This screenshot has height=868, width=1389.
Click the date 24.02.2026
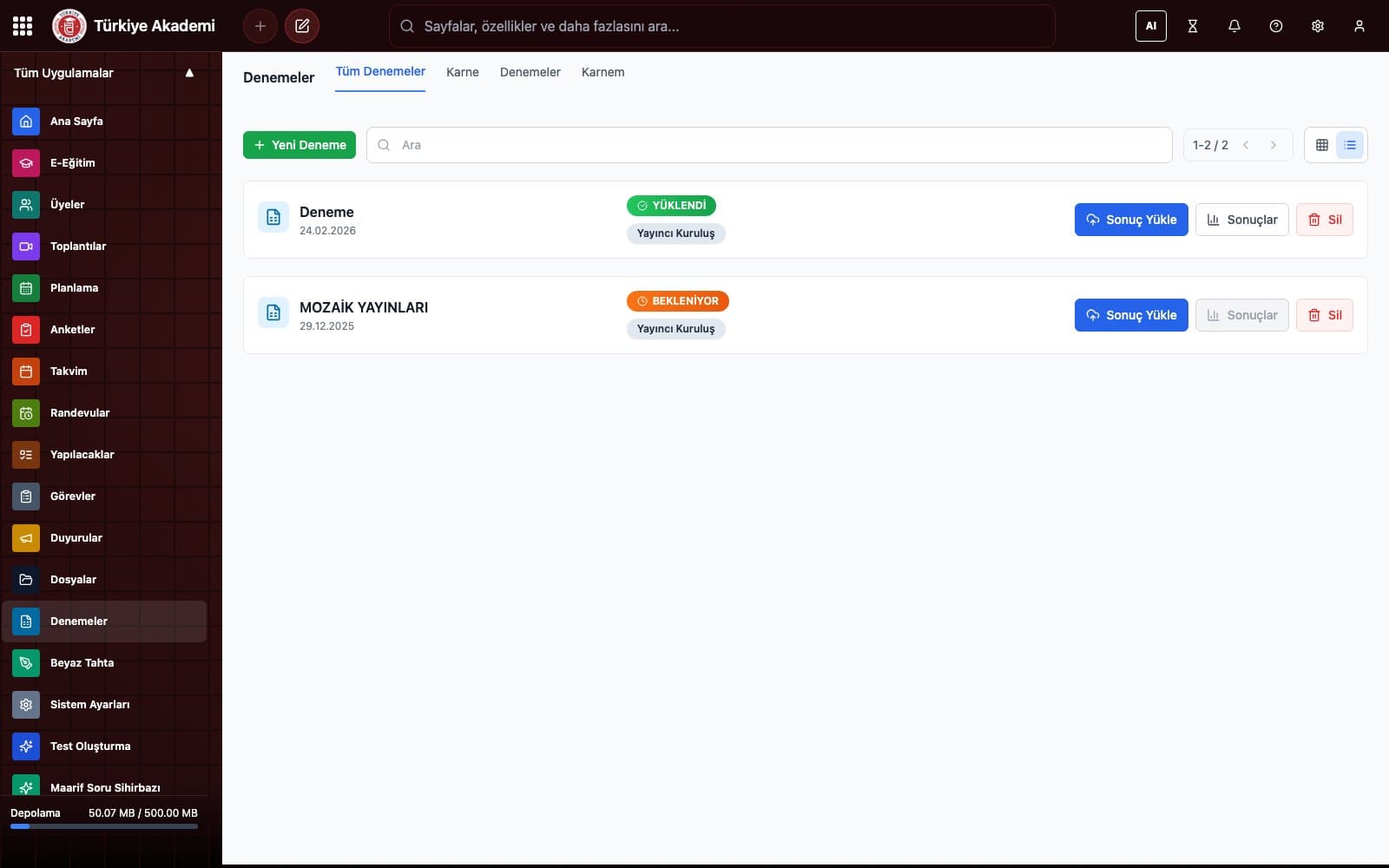point(327,231)
